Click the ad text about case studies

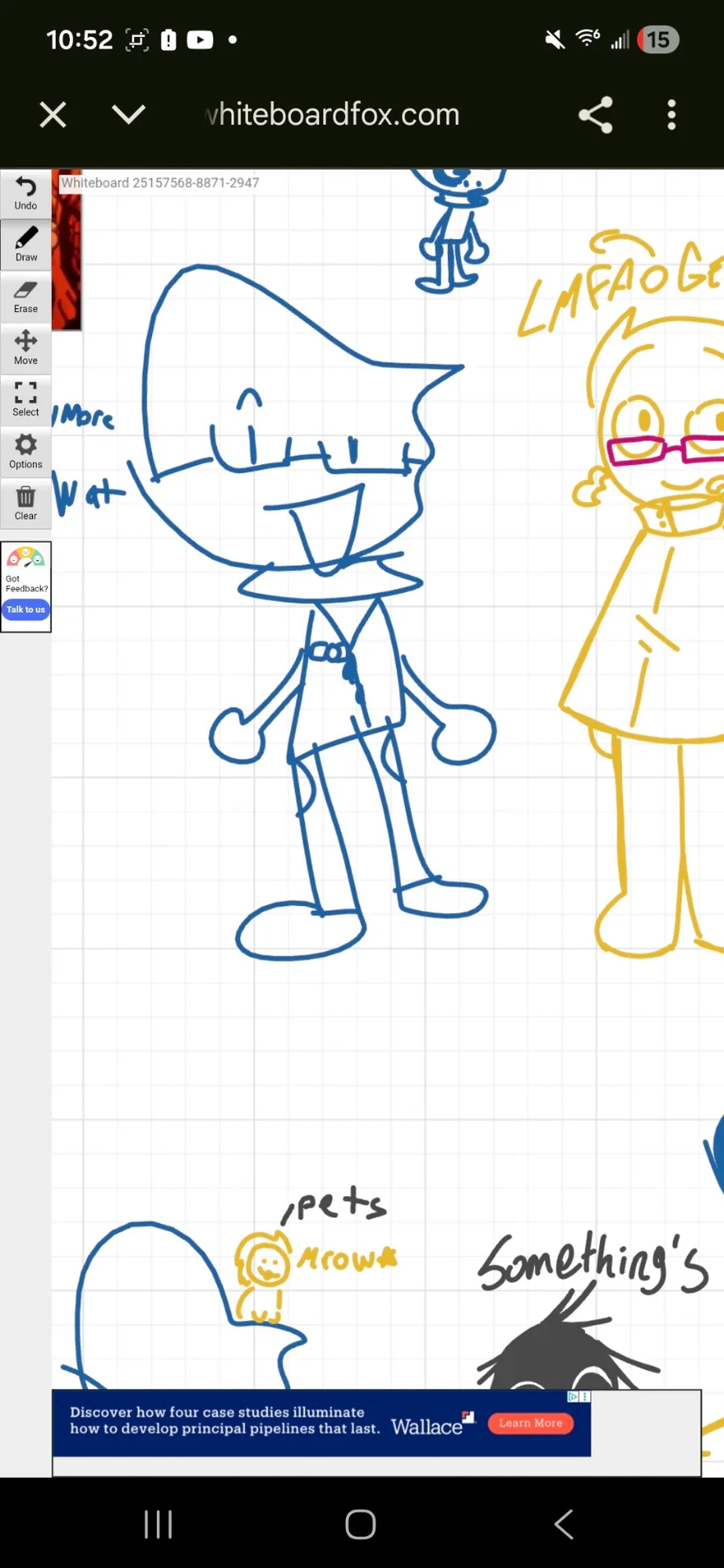(224, 1421)
